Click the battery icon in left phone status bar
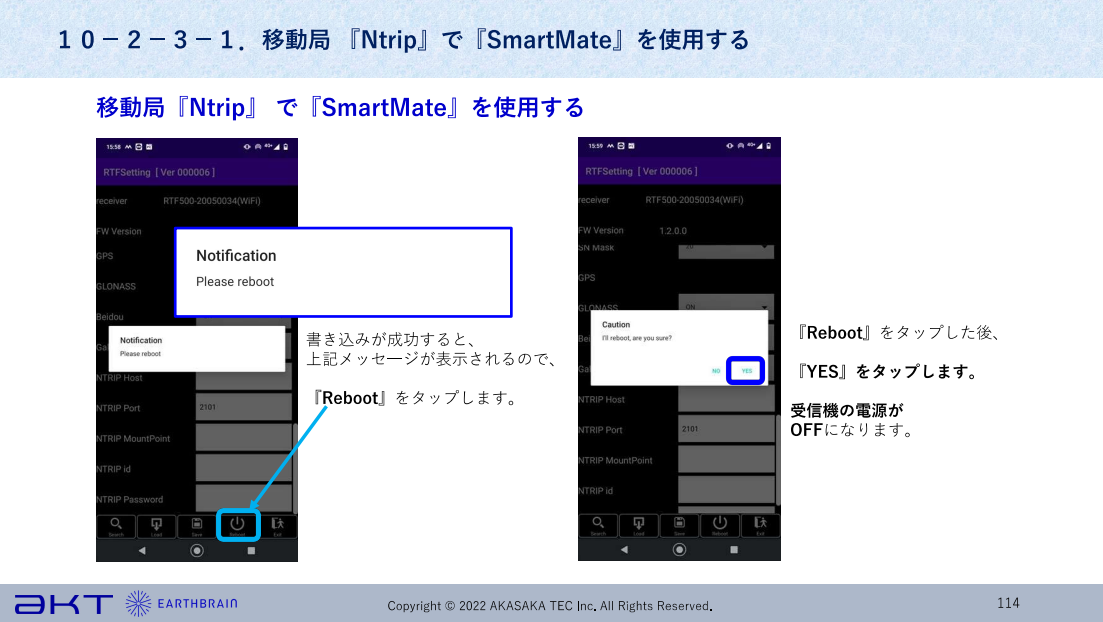The width and height of the screenshot is (1103, 622). tap(286, 147)
